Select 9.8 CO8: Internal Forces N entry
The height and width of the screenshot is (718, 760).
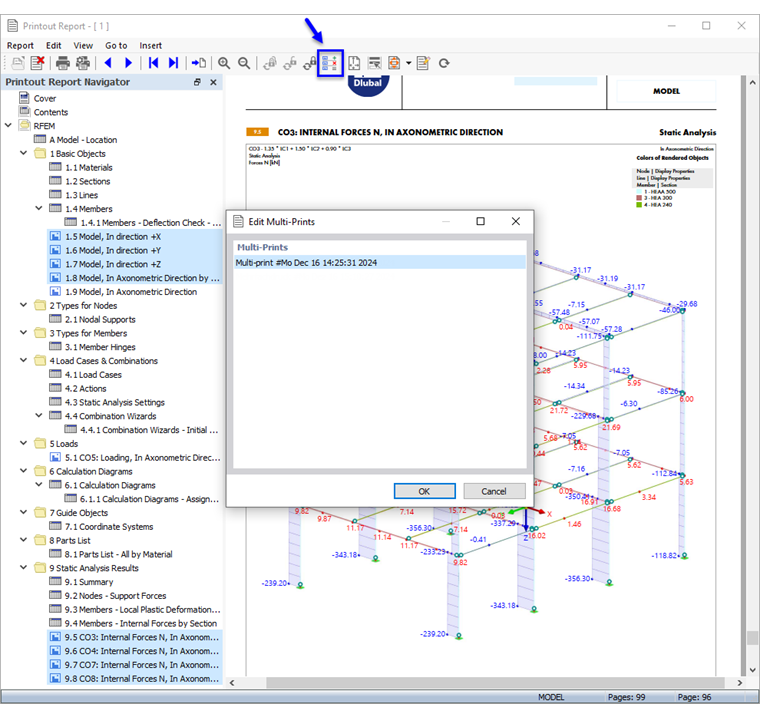pyautogui.click(x=142, y=679)
